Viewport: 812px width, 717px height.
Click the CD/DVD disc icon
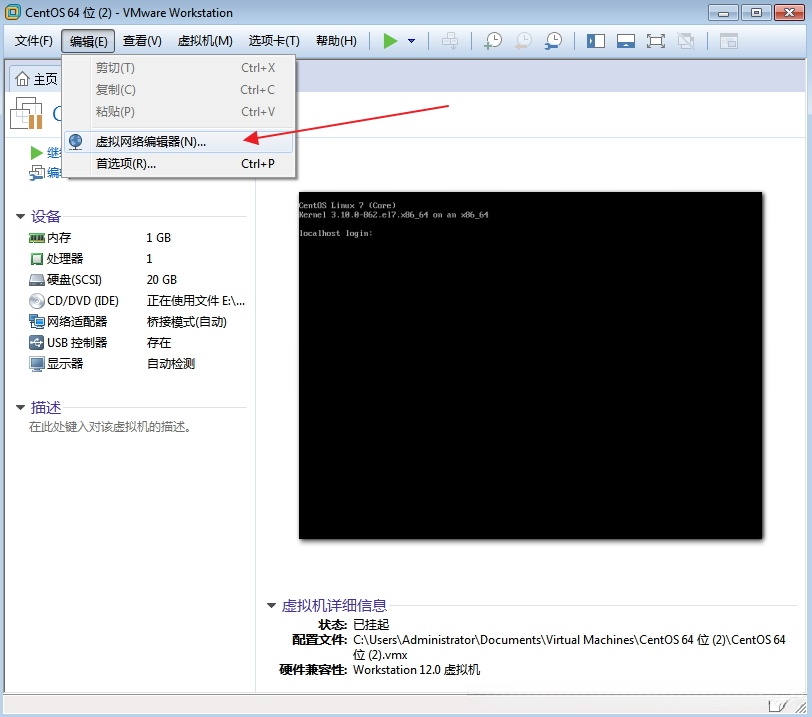click(x=36, y=300)
